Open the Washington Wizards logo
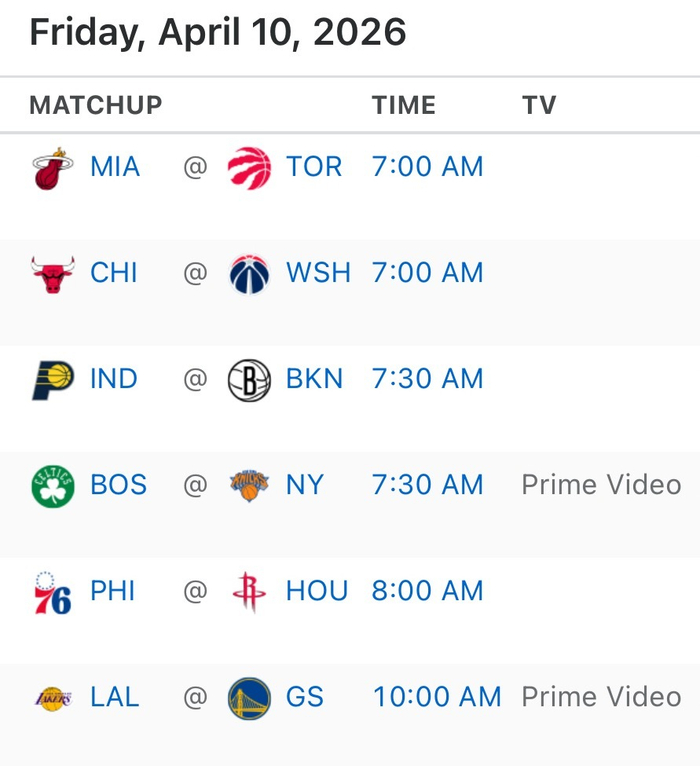This screenshot has width=700, height=766. (x=249, y=274)
